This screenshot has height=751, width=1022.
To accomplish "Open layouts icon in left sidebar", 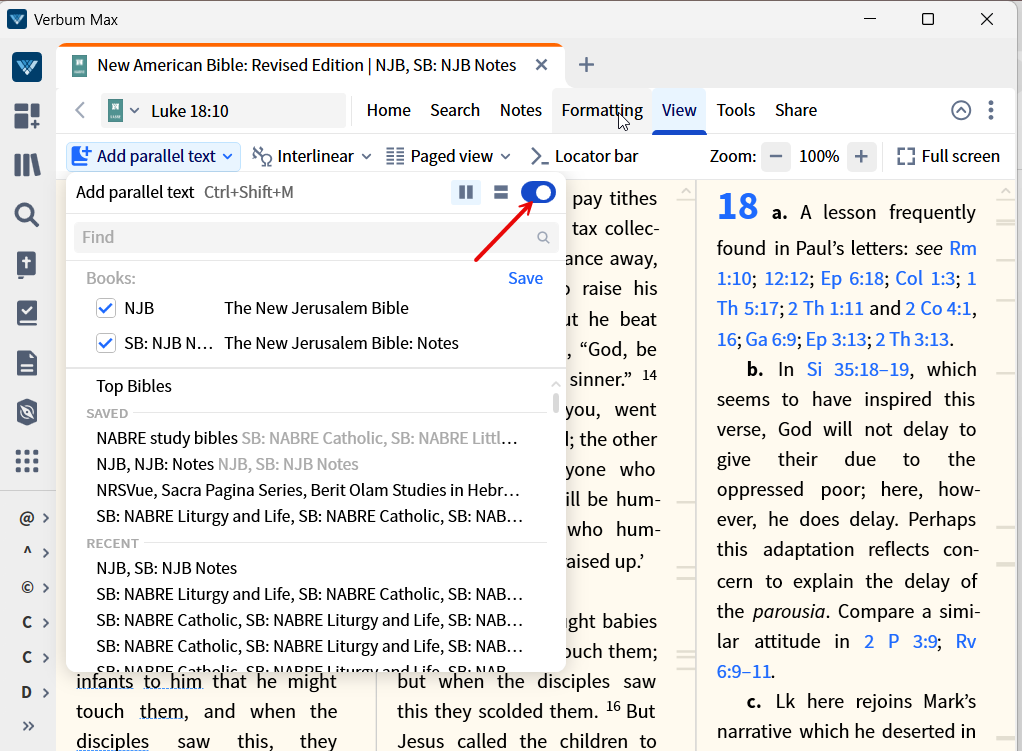I will 27,116.
